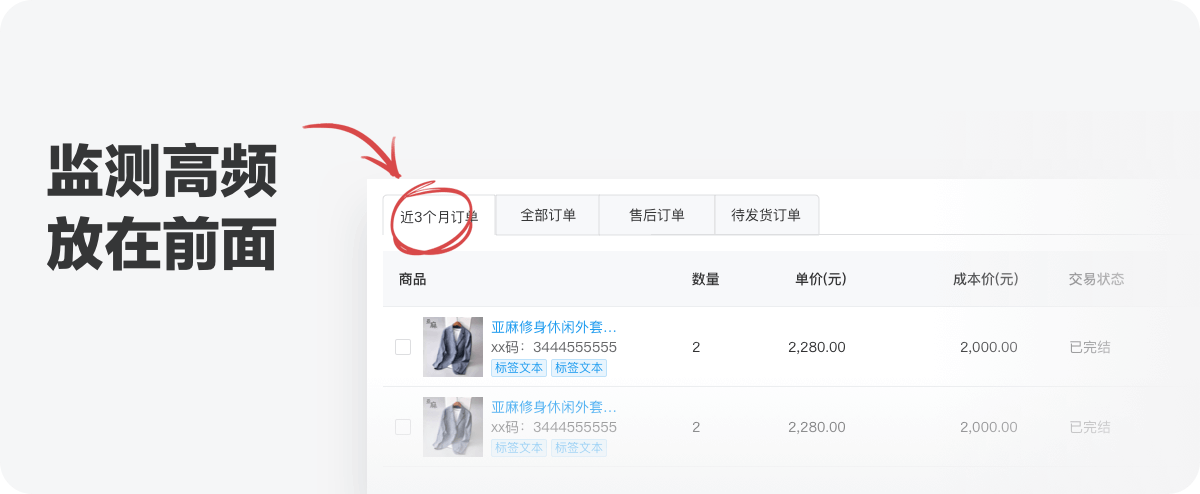Viewport: 1200px width, 494px height.
Task: Go to the 待发货订单 tab
Action: point(766,215)
